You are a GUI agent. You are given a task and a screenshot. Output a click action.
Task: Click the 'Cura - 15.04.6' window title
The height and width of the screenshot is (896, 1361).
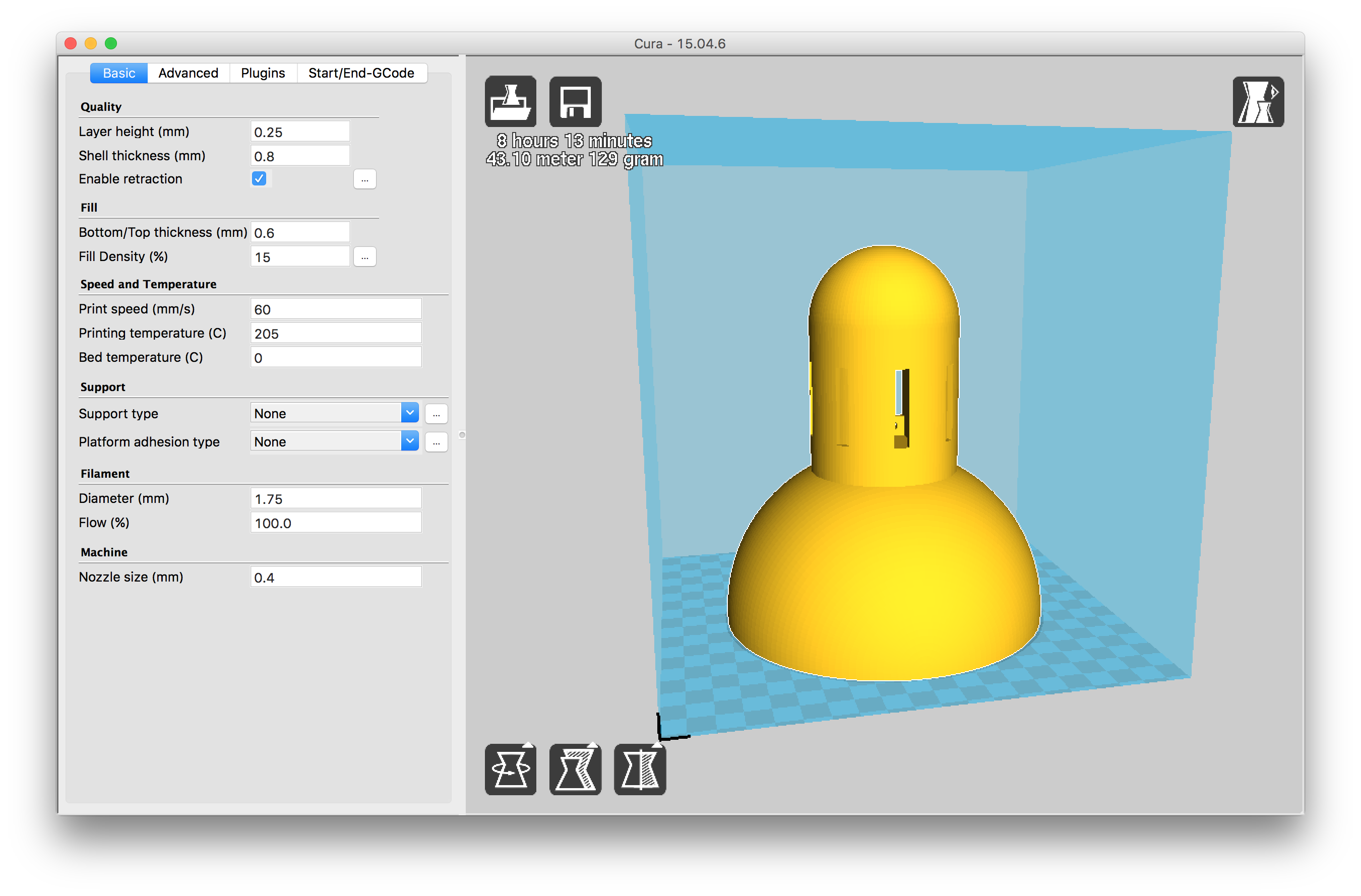pos(679,44)
